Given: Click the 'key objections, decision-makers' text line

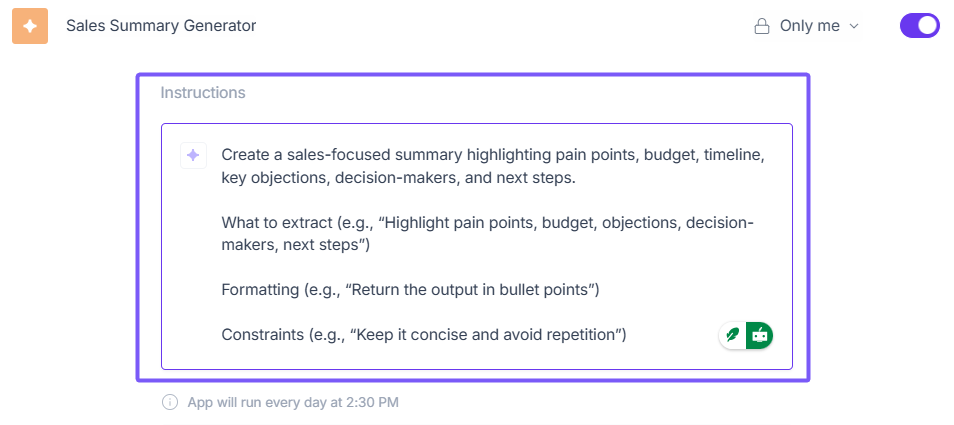Looking at the screenshot, I should tap(400, 177).
